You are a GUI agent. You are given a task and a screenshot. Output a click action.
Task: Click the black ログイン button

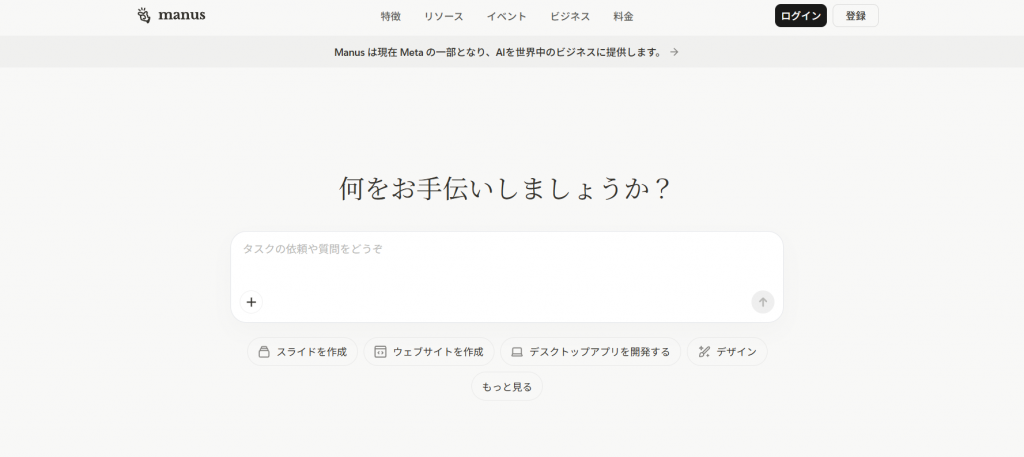pyautogui.click(x=800, y=16)
